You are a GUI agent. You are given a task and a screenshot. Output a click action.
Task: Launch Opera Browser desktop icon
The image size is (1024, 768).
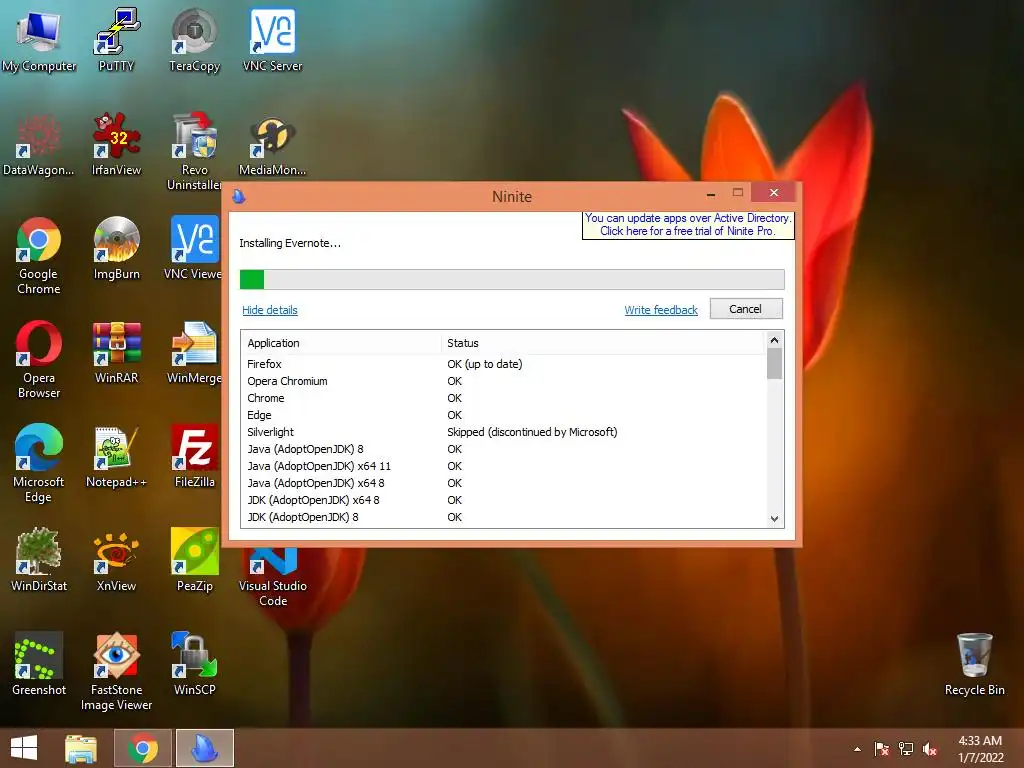(x=39, y=360)
